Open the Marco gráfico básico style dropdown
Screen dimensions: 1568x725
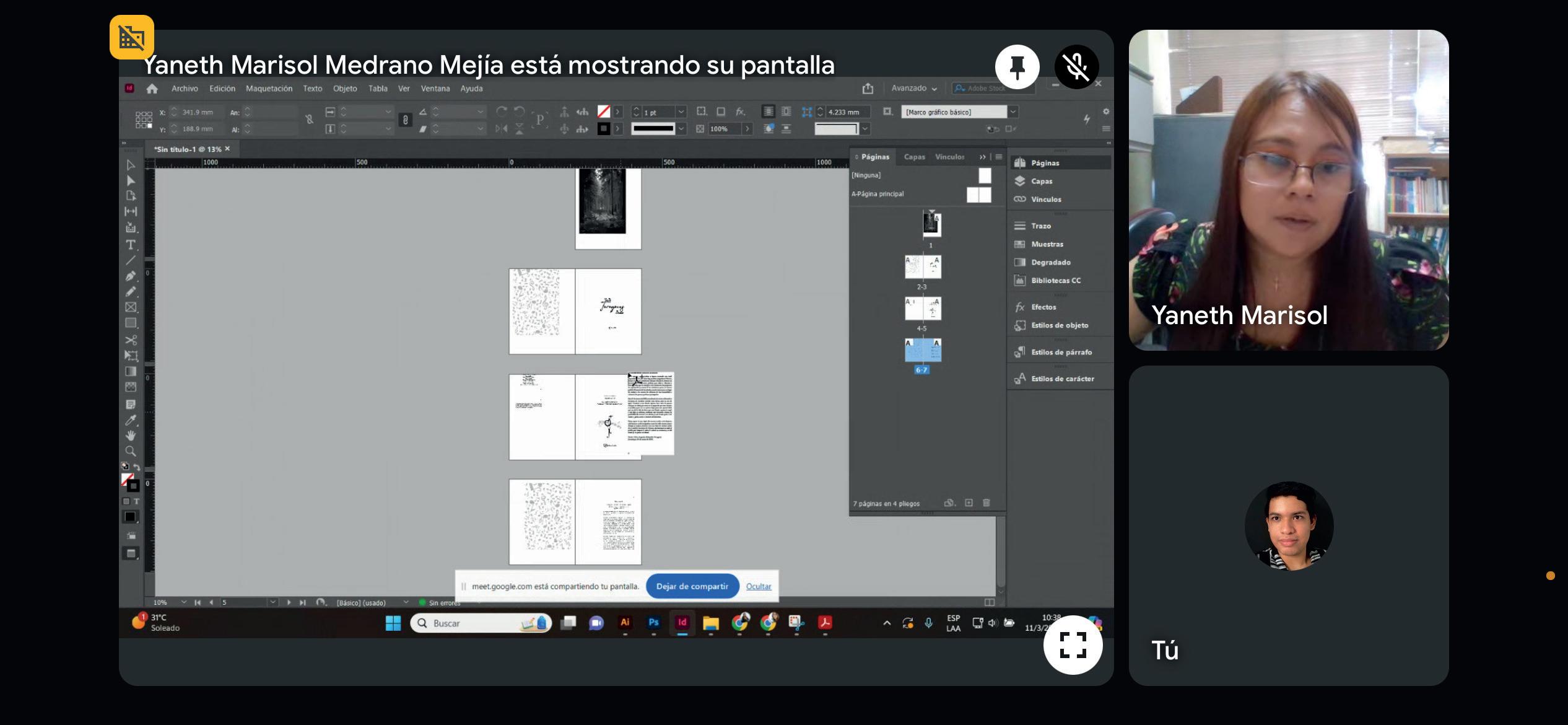coord(1013,112)
